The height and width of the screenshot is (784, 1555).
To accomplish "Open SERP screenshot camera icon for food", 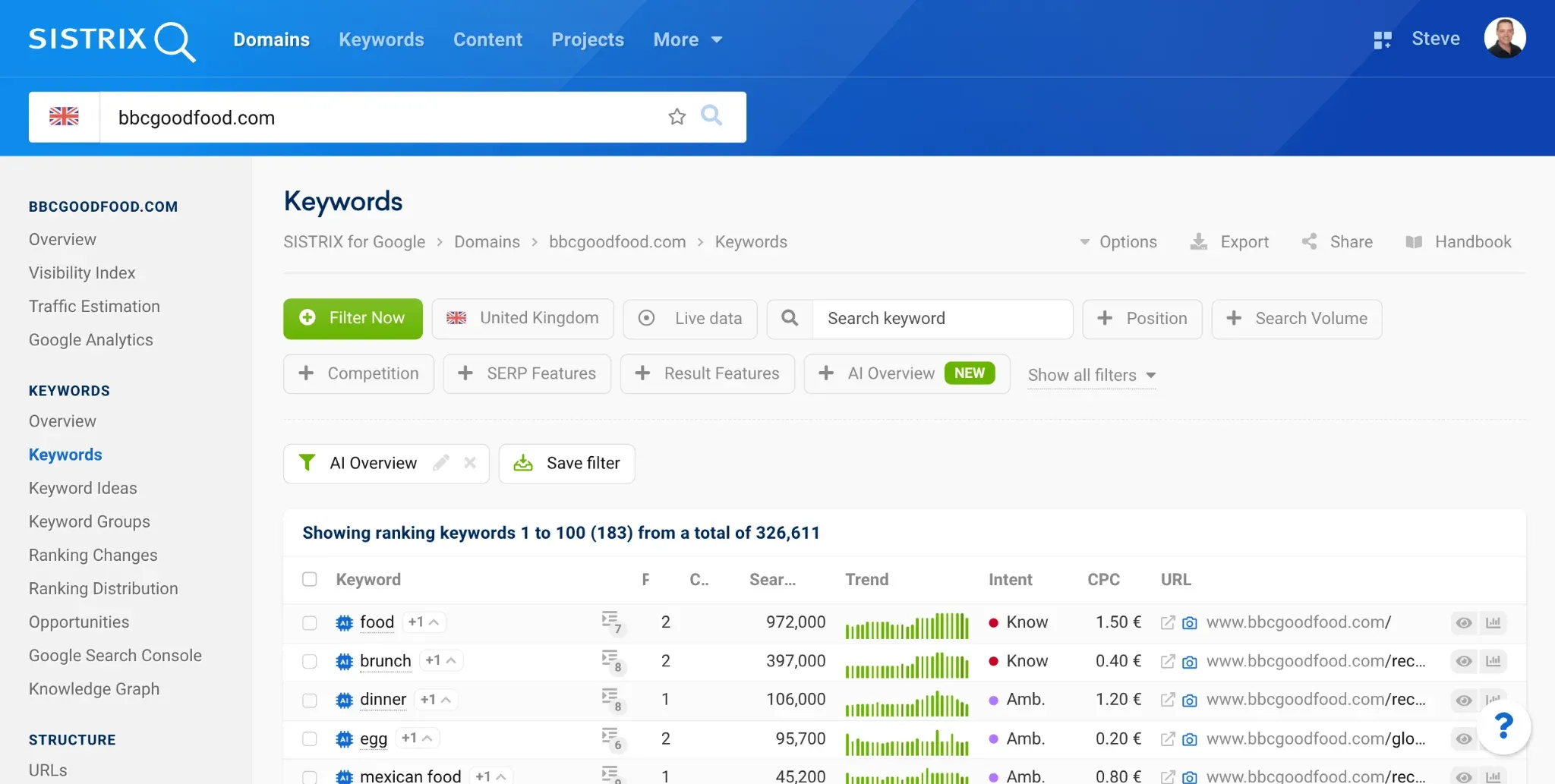I will 1190,623.
